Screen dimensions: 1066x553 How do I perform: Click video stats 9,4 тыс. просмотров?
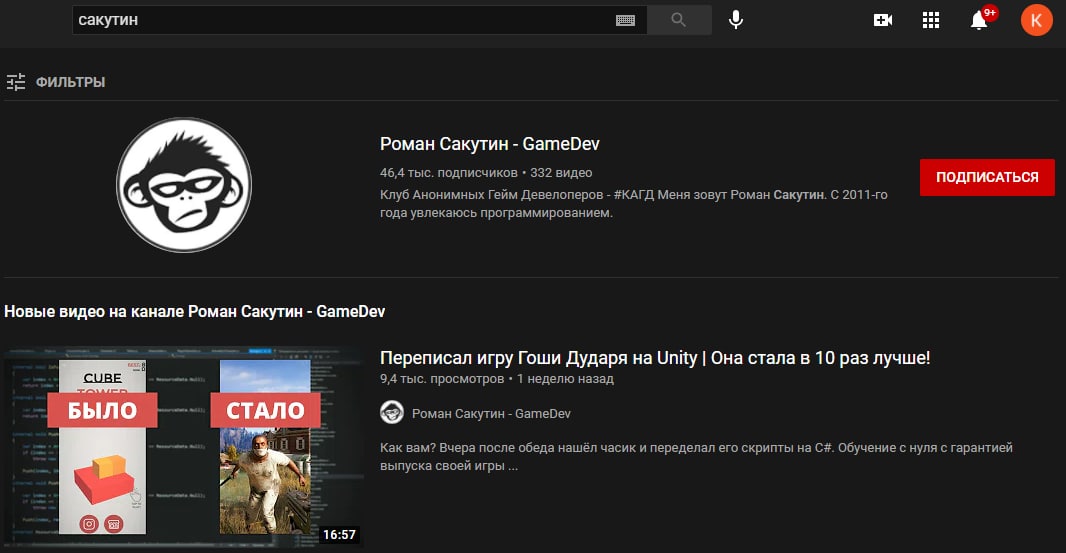[442, 379]
